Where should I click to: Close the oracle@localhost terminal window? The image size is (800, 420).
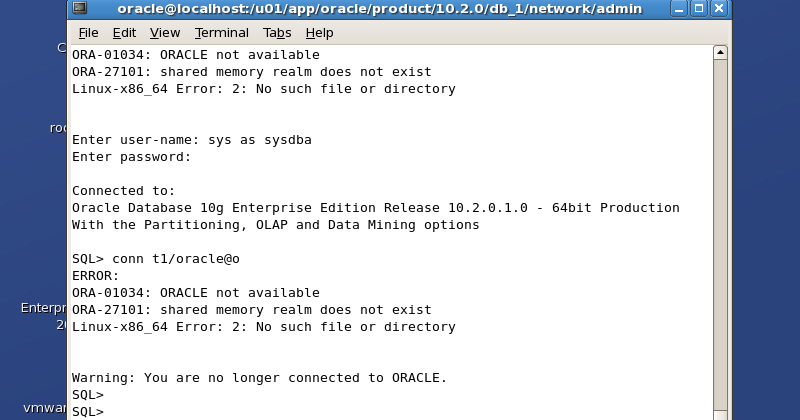pyautogui.click(x=719, y=8)
